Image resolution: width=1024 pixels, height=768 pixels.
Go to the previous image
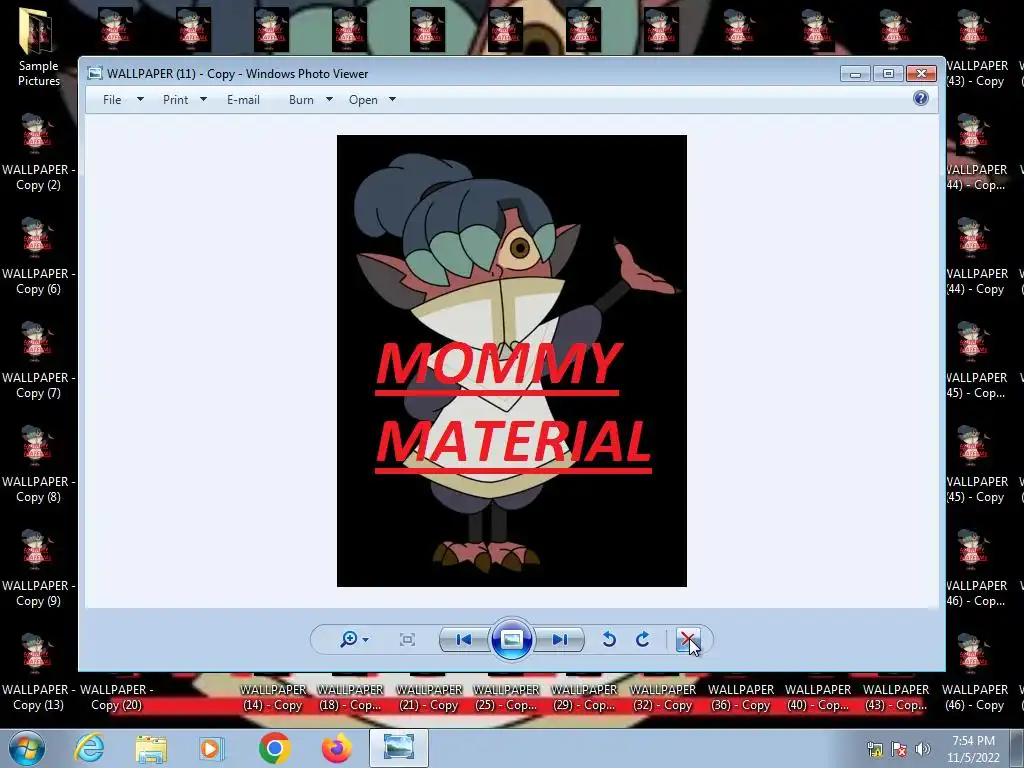click(464, 639)
